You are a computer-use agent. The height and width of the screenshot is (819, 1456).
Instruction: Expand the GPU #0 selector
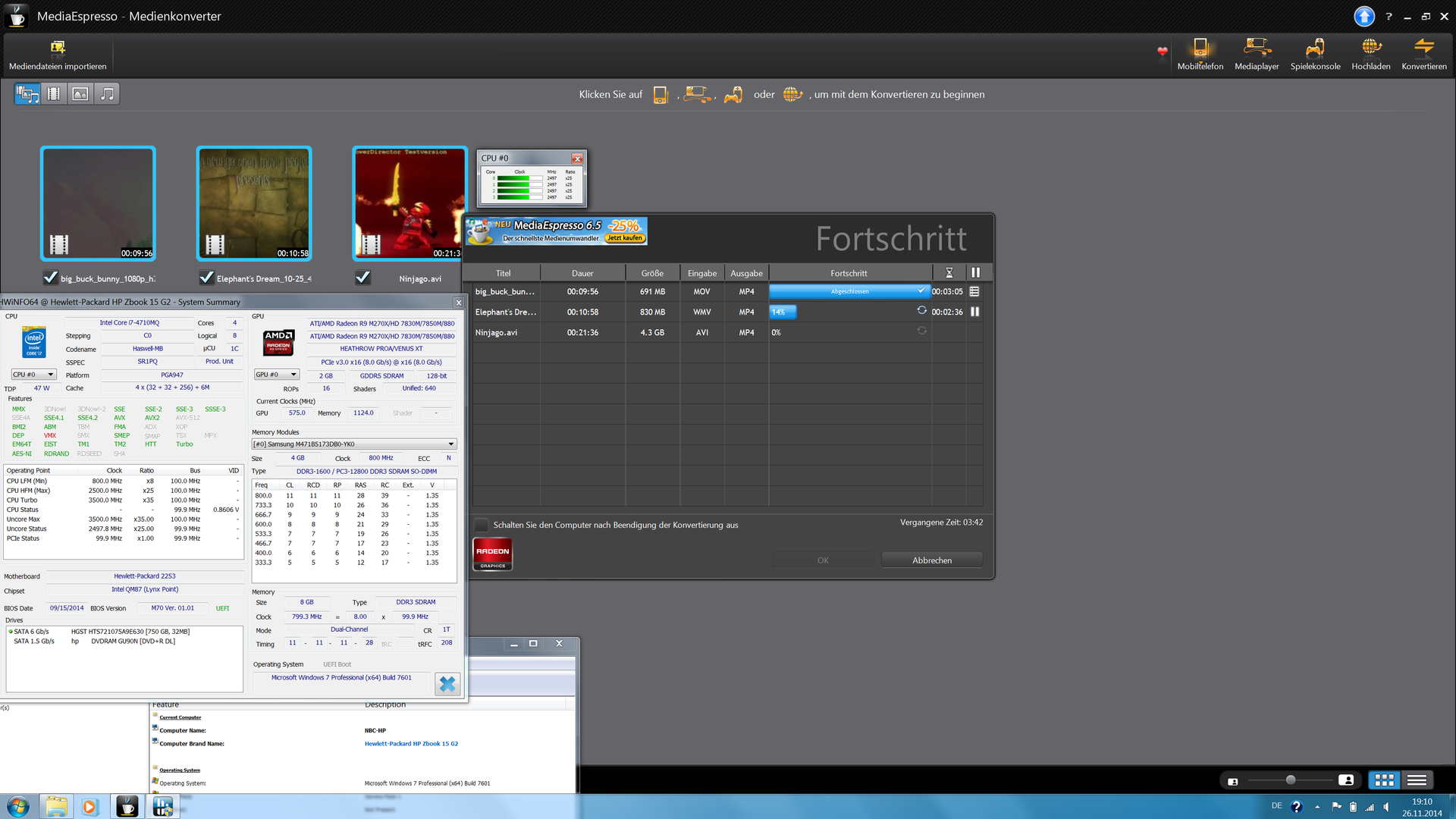(x=276, y=375)
